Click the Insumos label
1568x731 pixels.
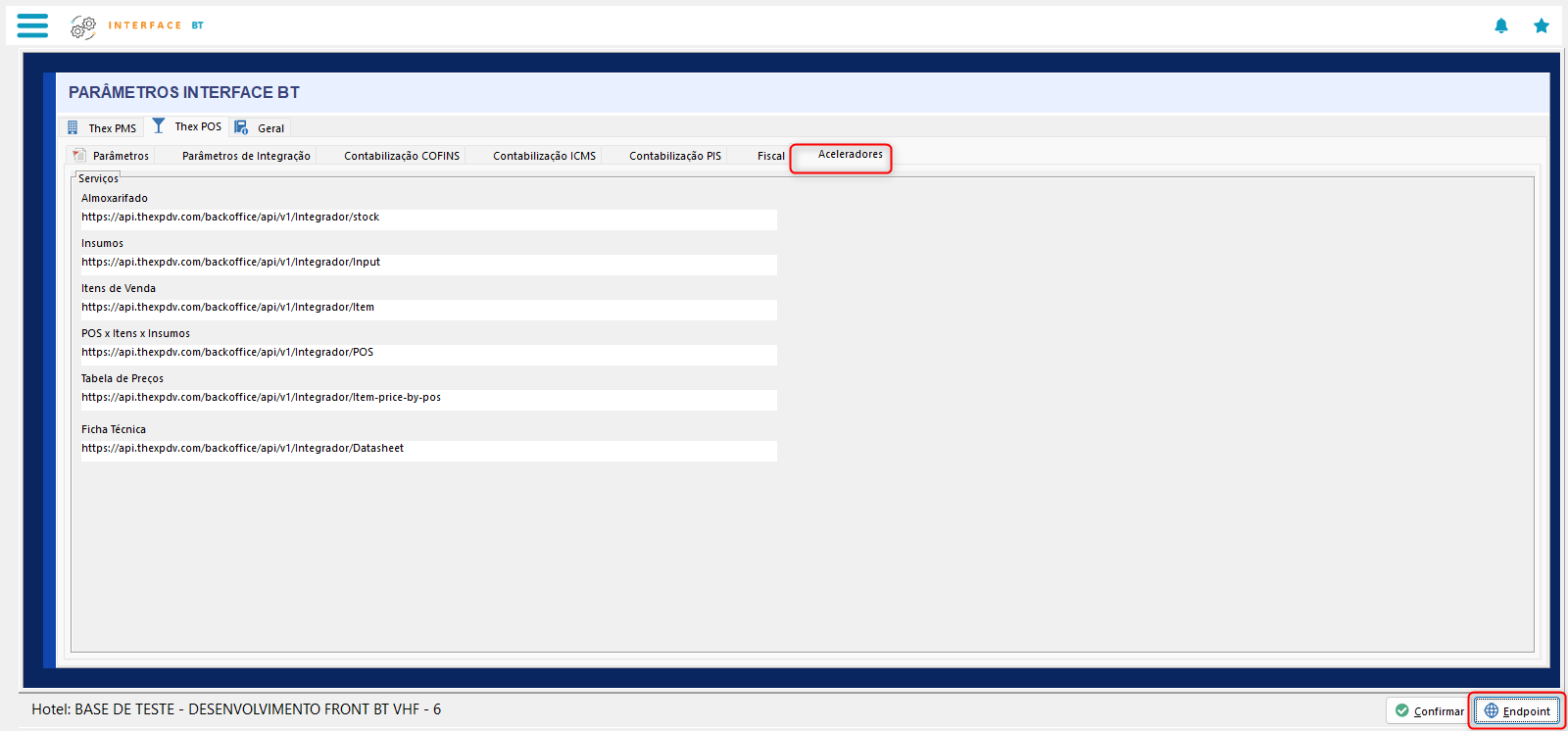(x=102, y=243)
